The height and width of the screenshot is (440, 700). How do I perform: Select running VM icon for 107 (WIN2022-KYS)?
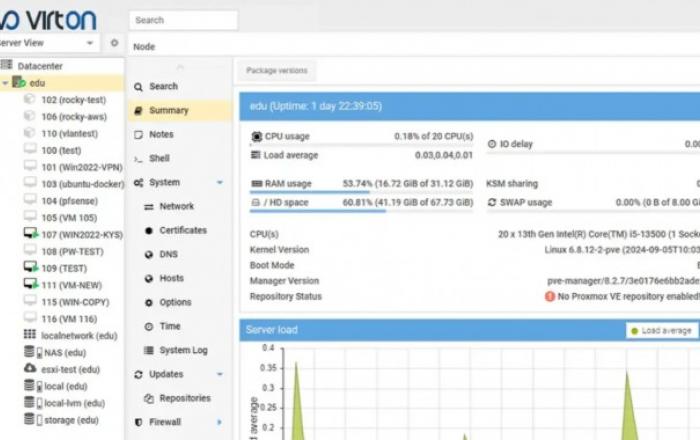click(x=31, y=233)
